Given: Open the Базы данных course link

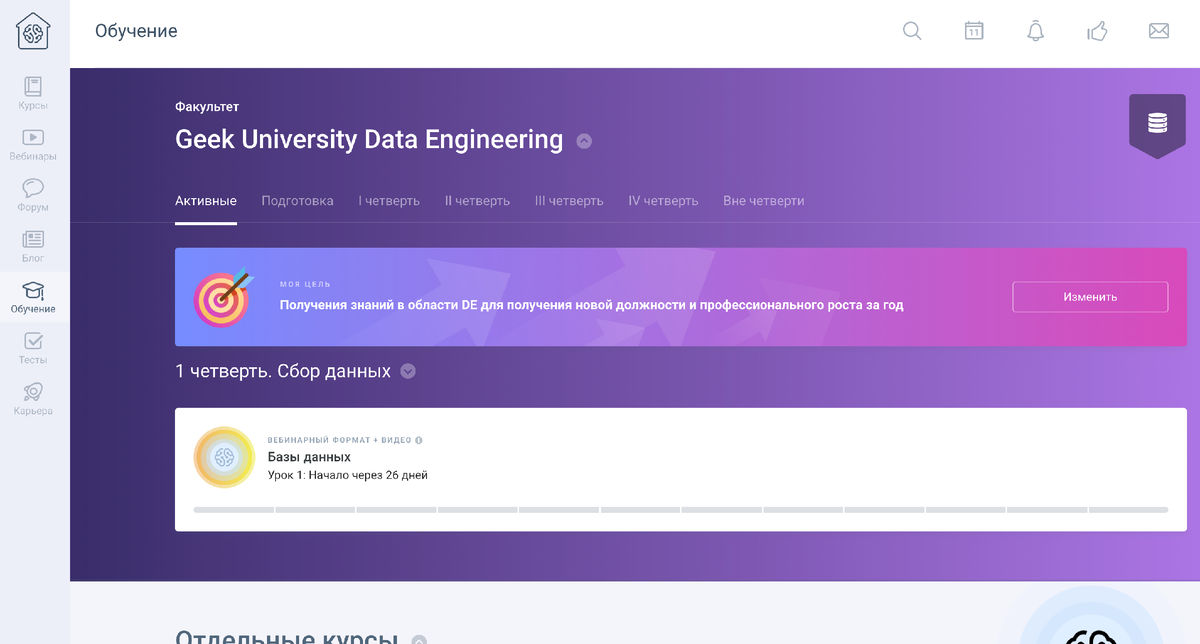Looking at the screenshot, I should [x=309, y=457].
